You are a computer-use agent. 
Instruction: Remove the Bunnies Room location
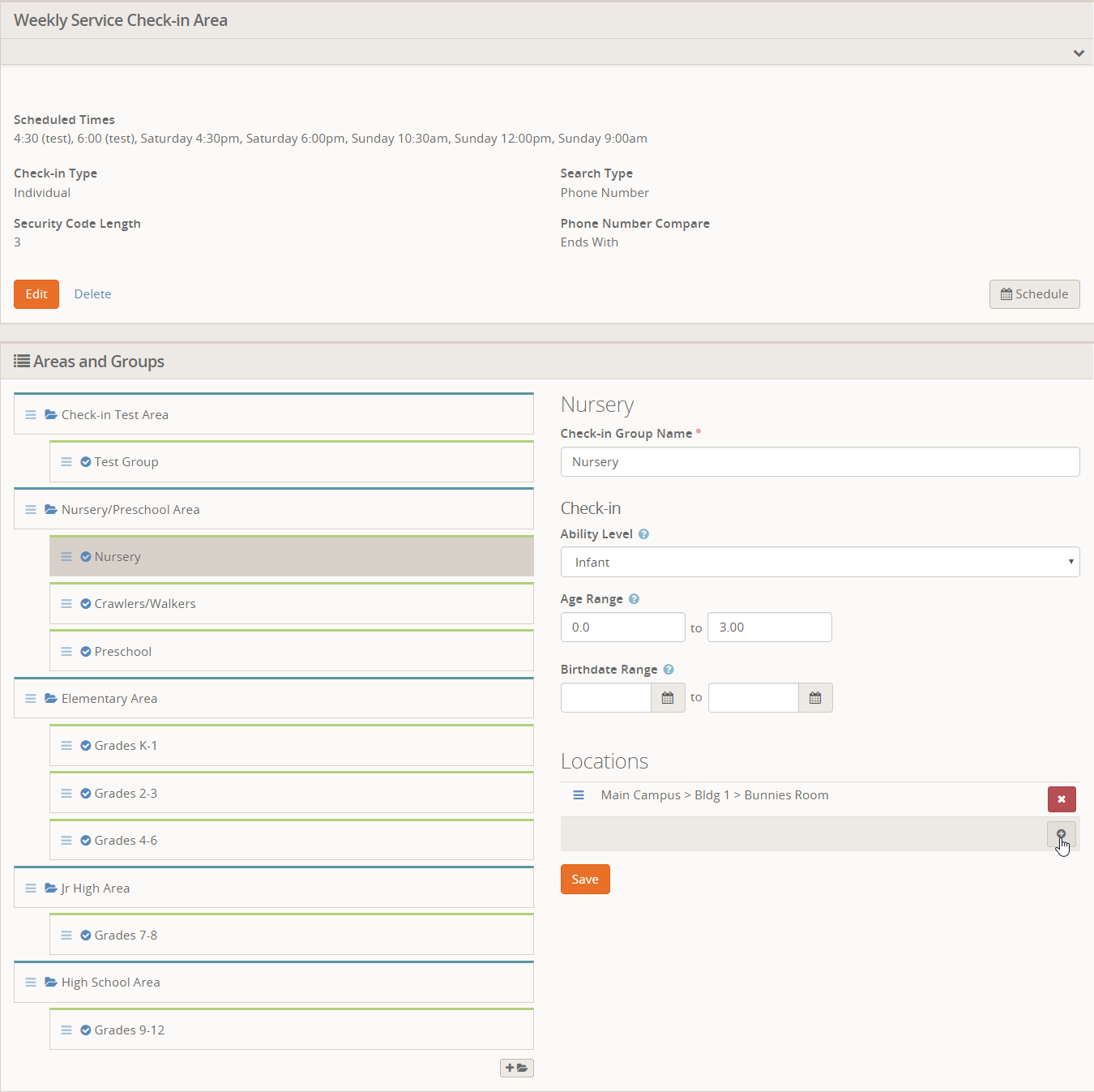(x=1061, y=799)
